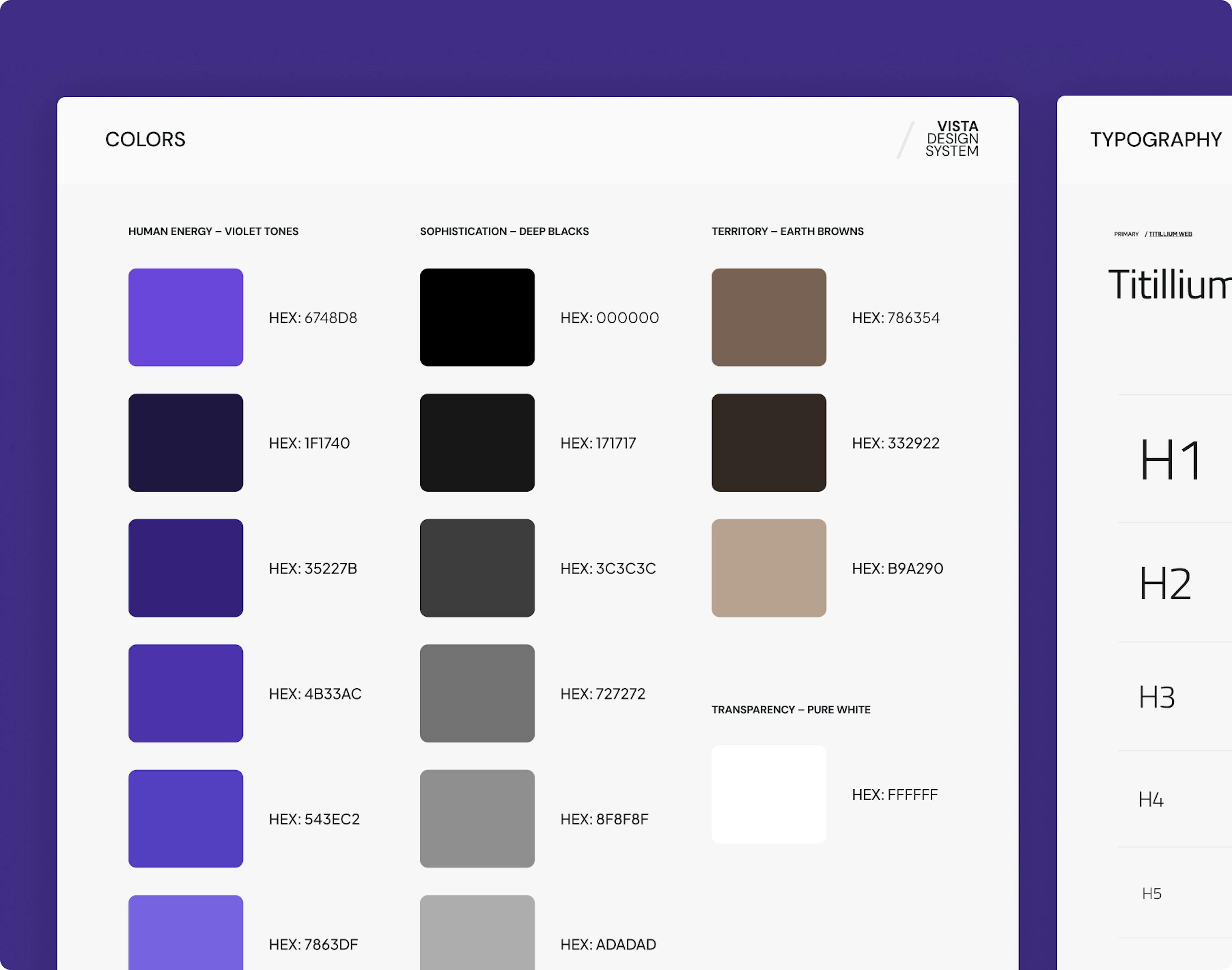
Task: Select the brown 786354 swatch
Action: [769, 317]
